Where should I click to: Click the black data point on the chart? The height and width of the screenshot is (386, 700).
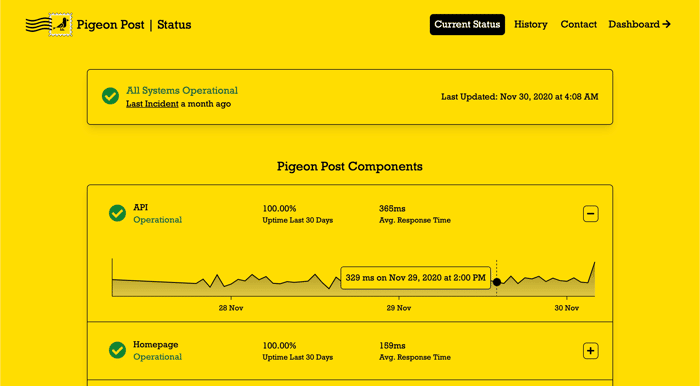(496, 282)
